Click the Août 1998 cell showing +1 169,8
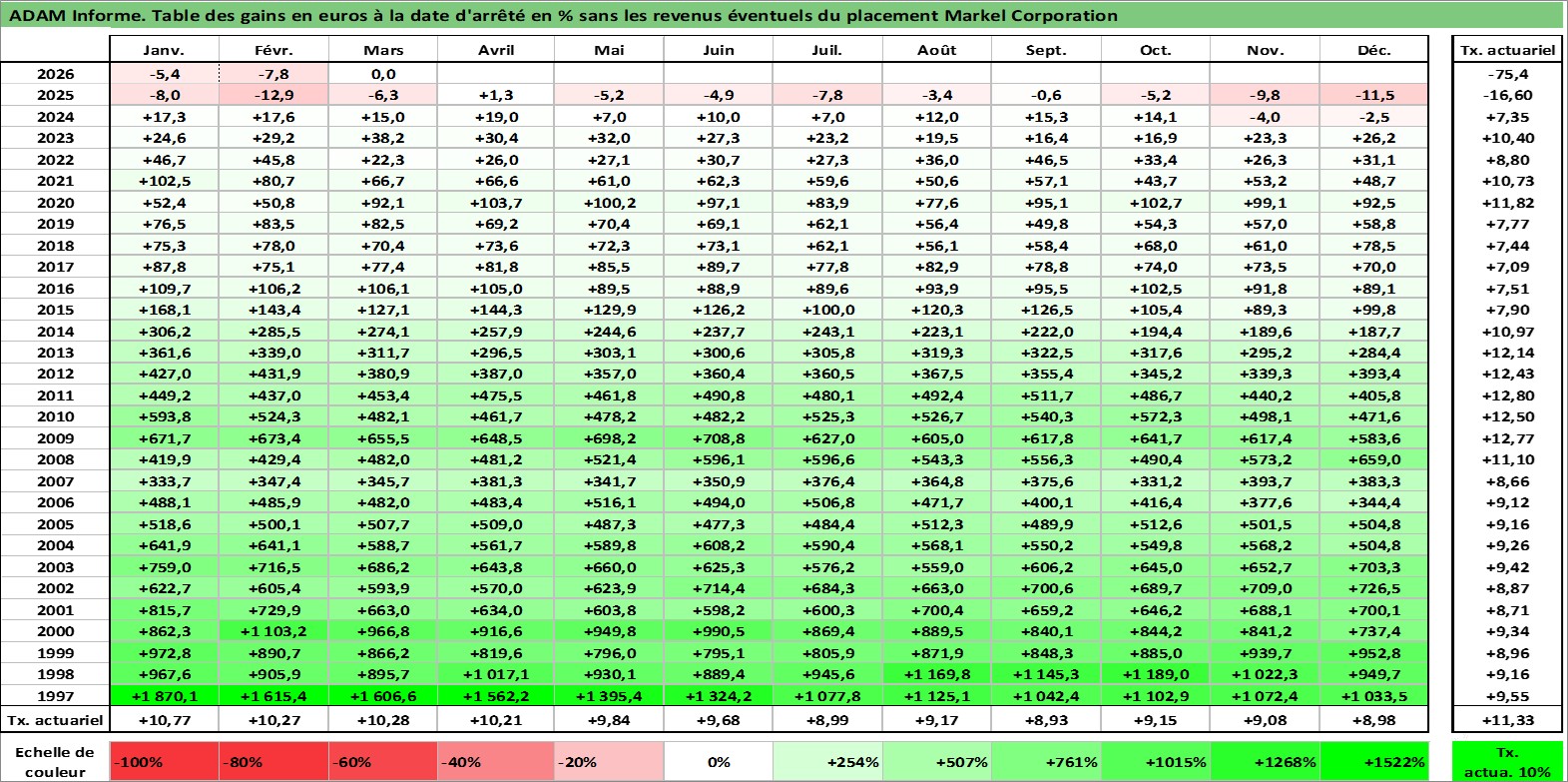This screenshot has height=782, width=1568. tap(936, 674)
